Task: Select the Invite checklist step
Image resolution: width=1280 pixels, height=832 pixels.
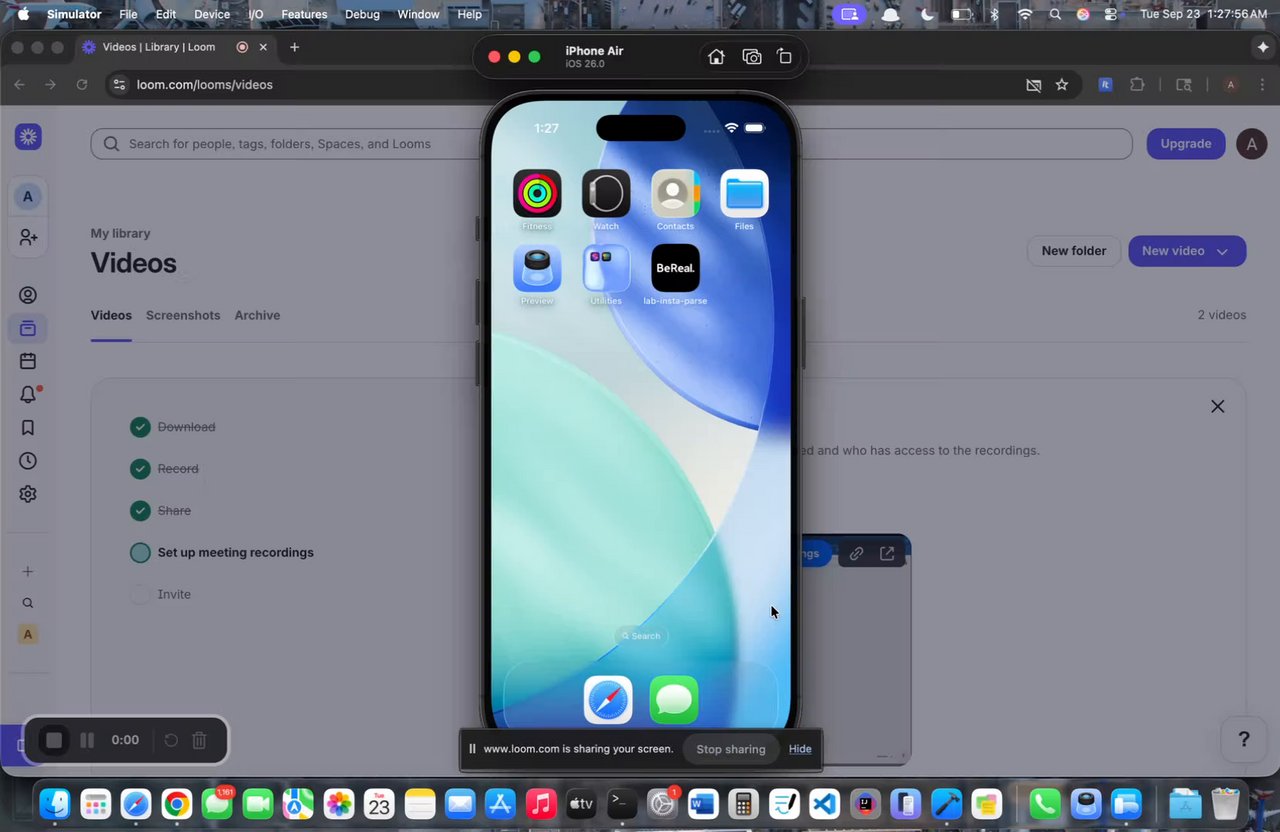Action: point(174,594)
